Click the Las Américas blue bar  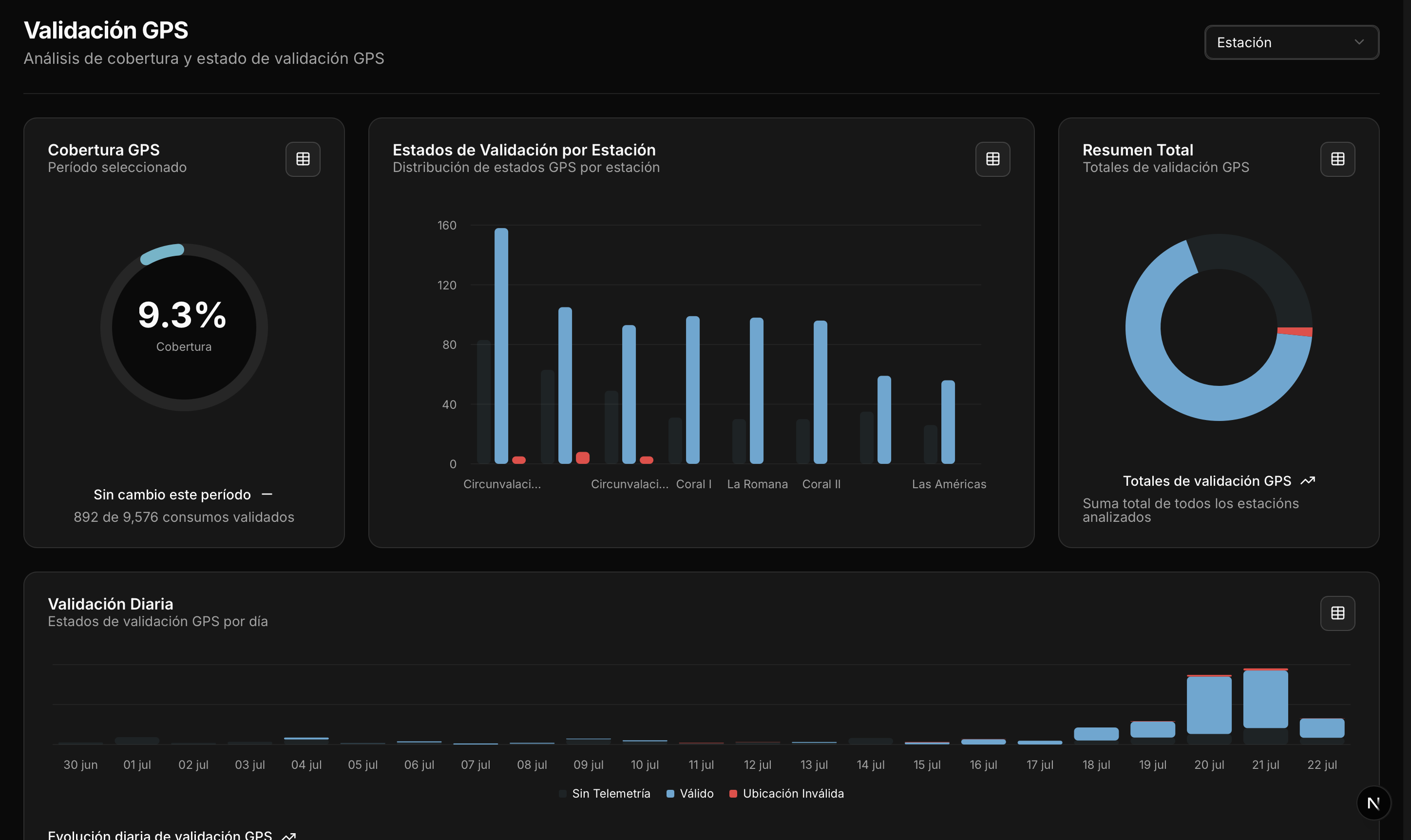[x=948, y=421]
